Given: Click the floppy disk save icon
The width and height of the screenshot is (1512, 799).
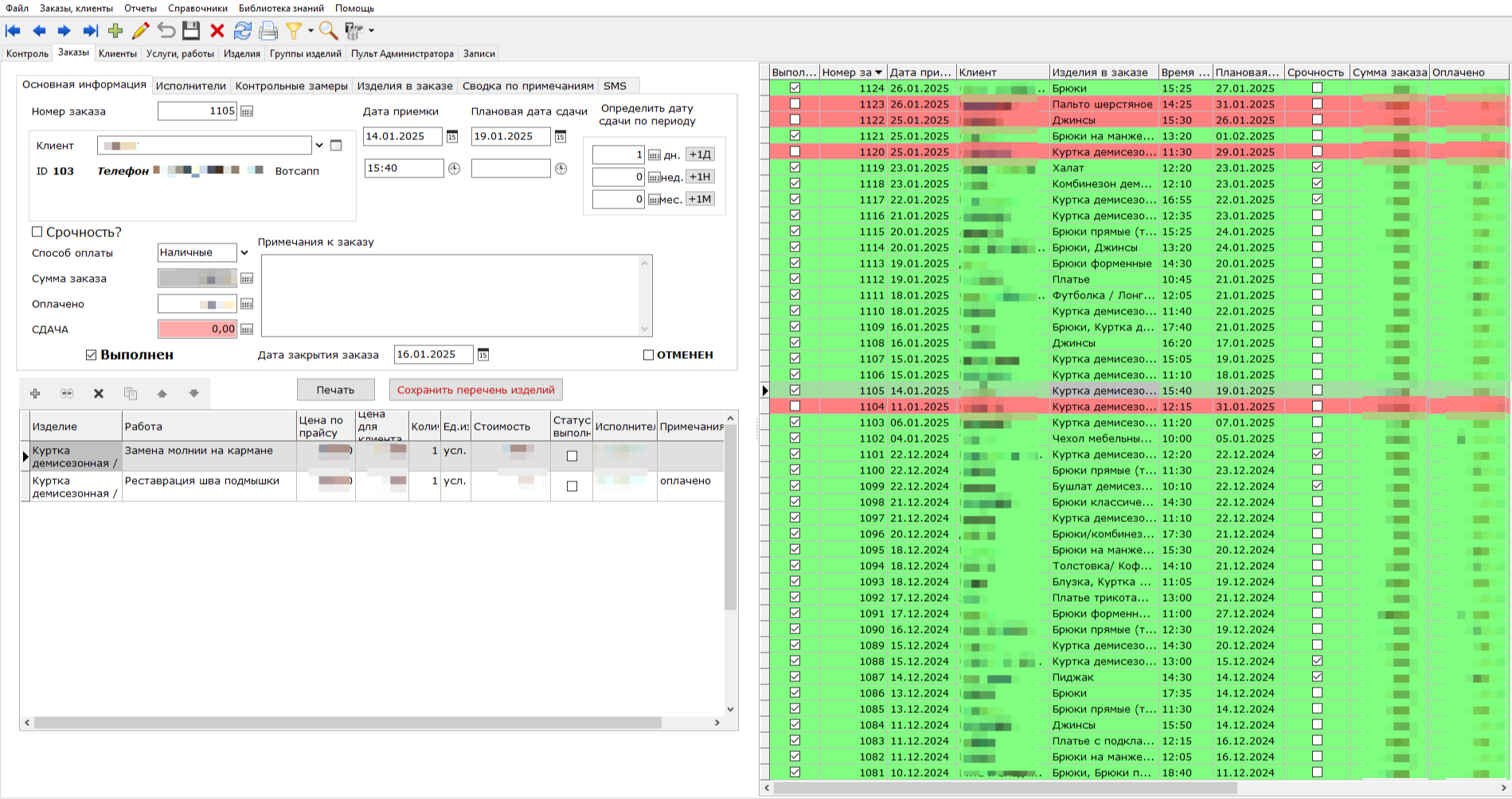Looking at the screenshot, I should point(191,31).
